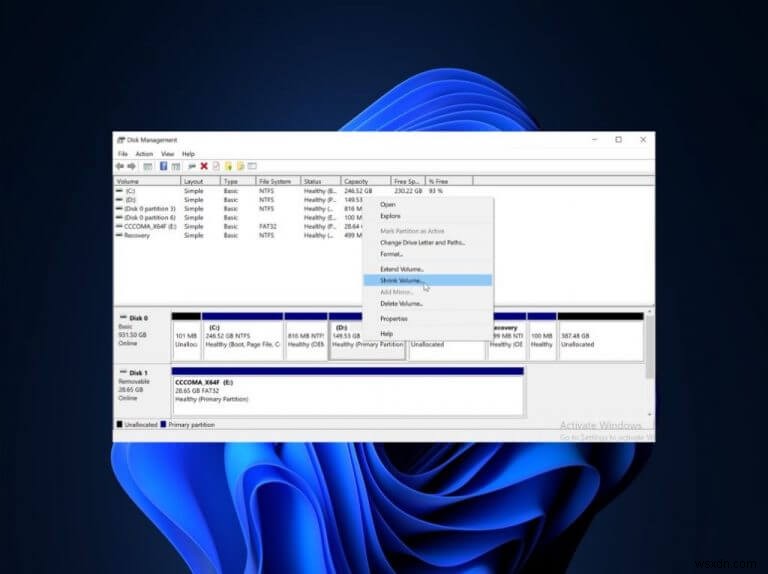Click the blue Primary partition legend swatch
This screenshot has height=574, width=768.
click(163, 424)
